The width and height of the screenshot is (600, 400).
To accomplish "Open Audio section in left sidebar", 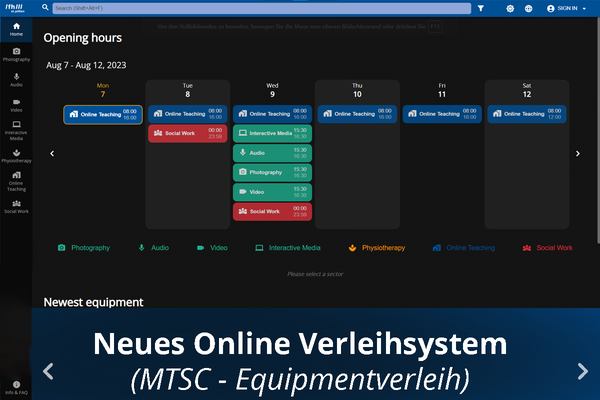I will click(x=16, y=79).
